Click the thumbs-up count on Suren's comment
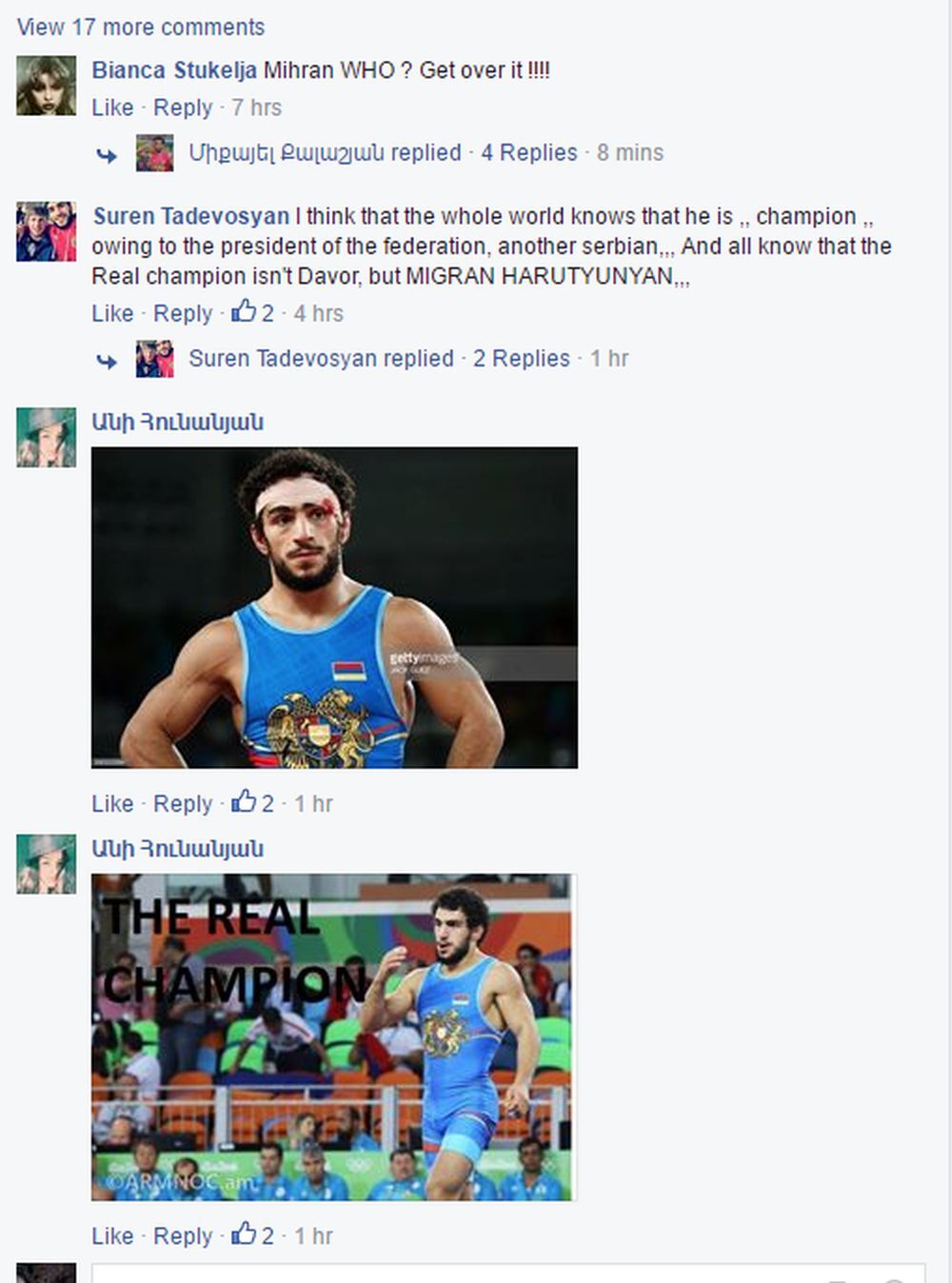This screenshot has height=1283, width=952. 253,312
